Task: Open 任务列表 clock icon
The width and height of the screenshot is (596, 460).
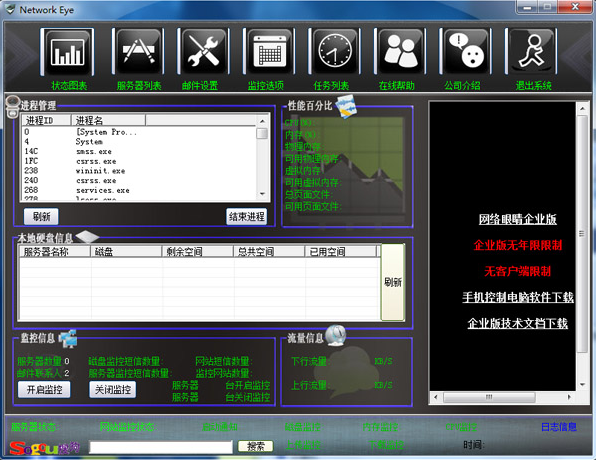Action: pos(335,52)
